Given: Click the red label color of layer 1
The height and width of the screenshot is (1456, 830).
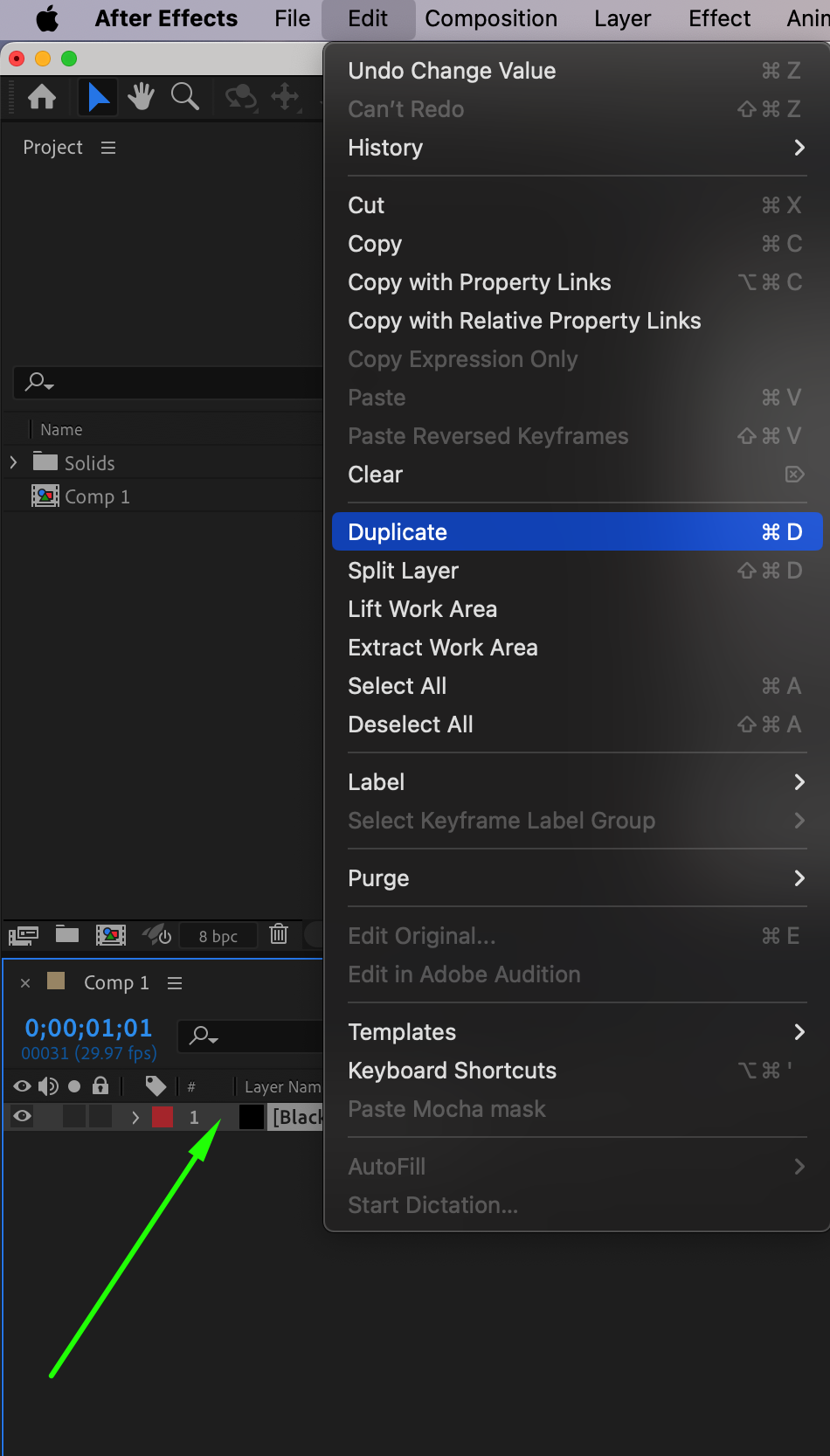Looking at the screenshot, I should [163, 1117].
